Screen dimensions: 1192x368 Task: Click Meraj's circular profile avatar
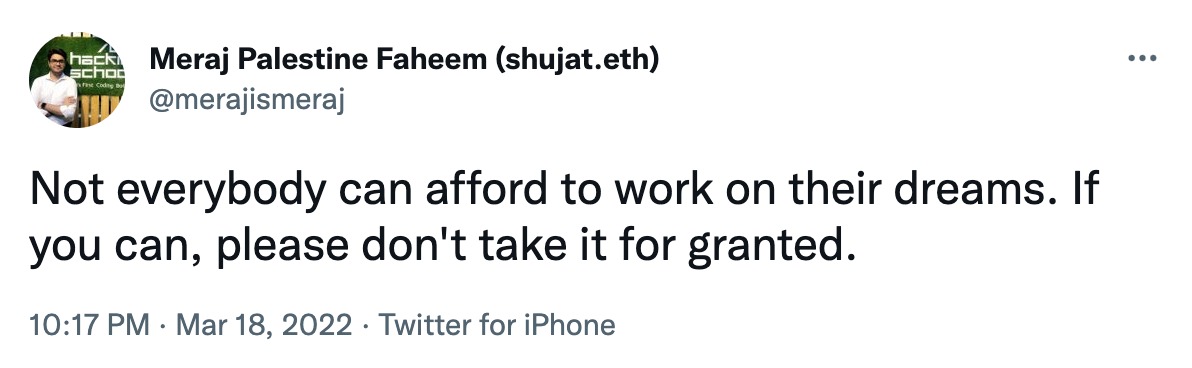pos(77,80)
